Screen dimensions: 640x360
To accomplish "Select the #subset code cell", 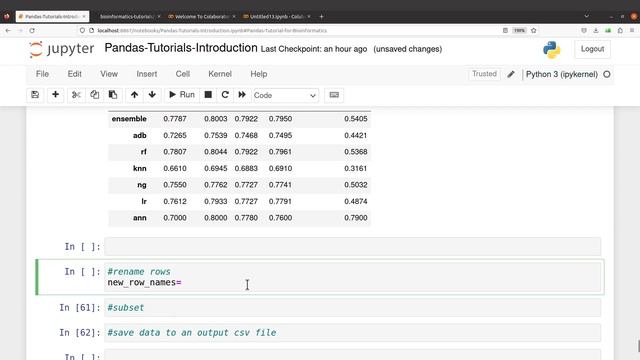I will pos(352,307).
